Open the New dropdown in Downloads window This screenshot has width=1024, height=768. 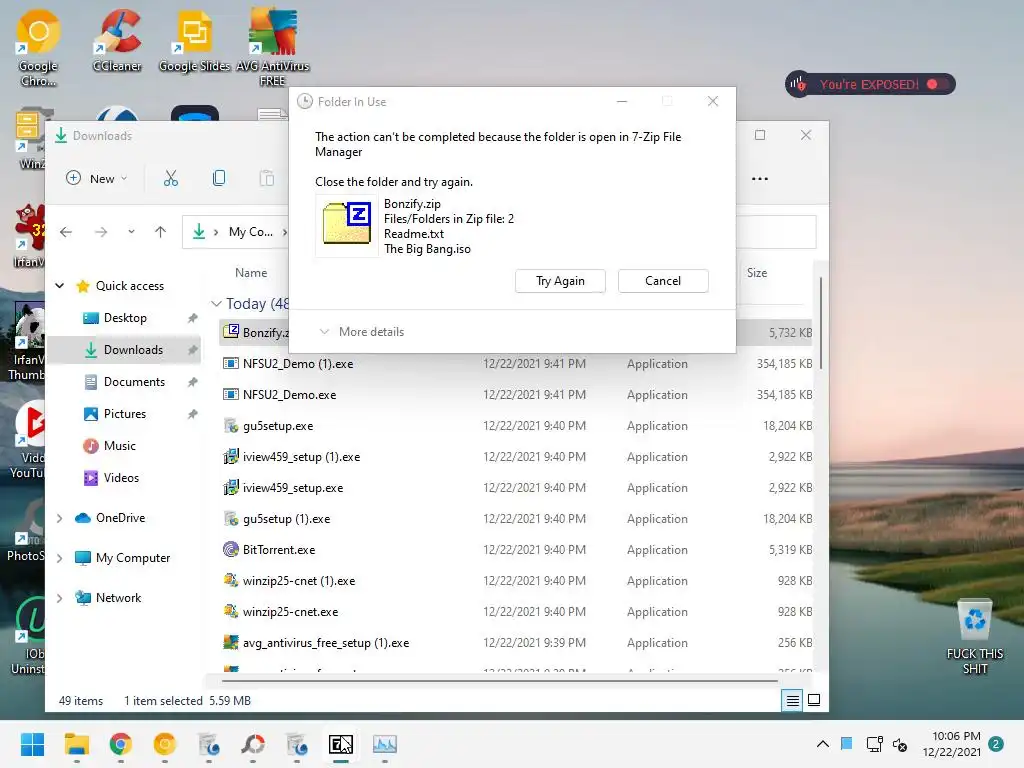(x=97, y=178)
